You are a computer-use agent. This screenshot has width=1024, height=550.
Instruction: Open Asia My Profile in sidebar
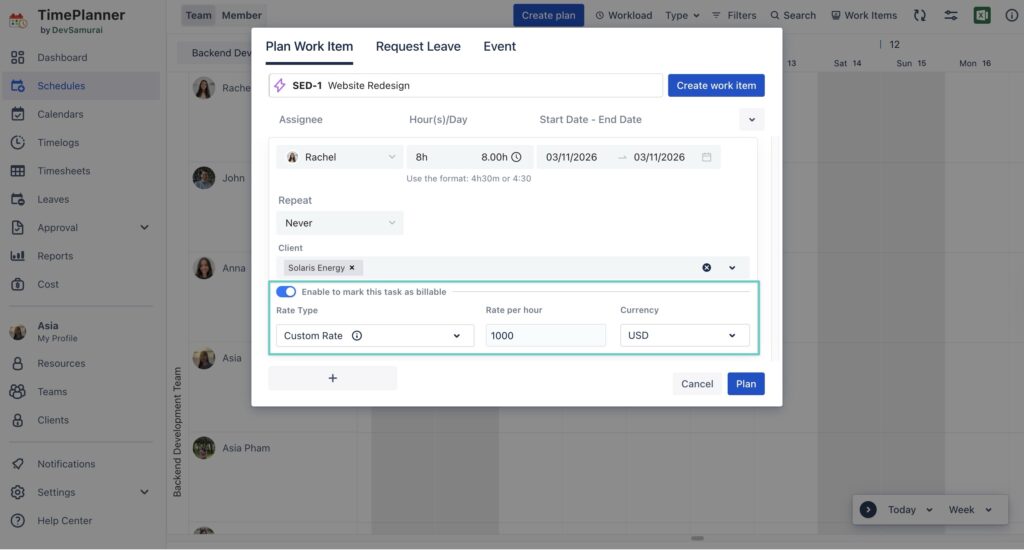pos(57,331)
